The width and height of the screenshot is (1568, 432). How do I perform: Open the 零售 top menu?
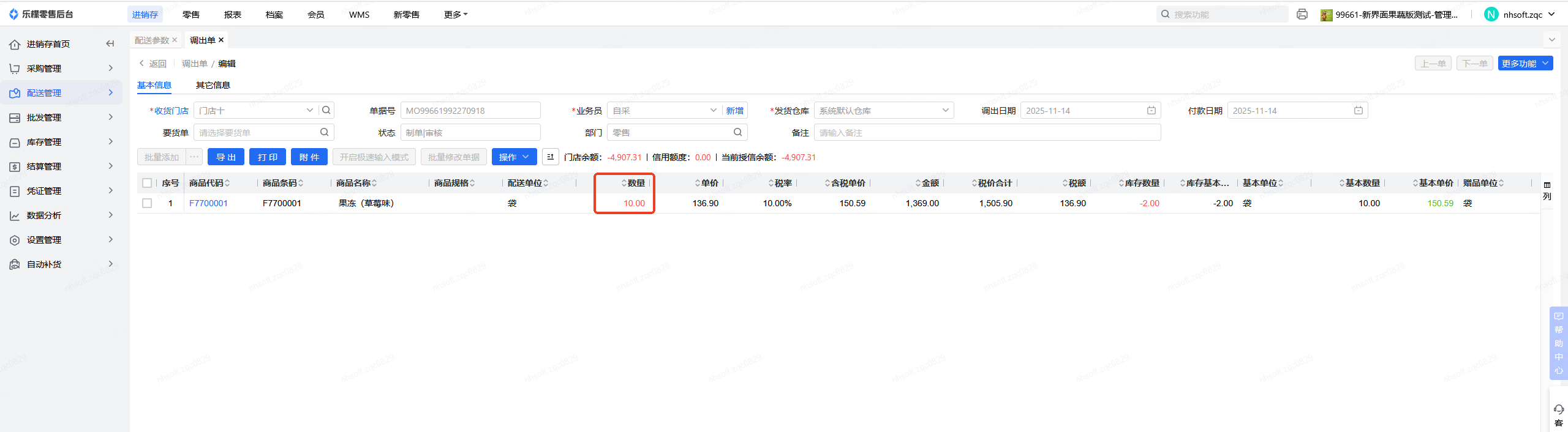191,14
